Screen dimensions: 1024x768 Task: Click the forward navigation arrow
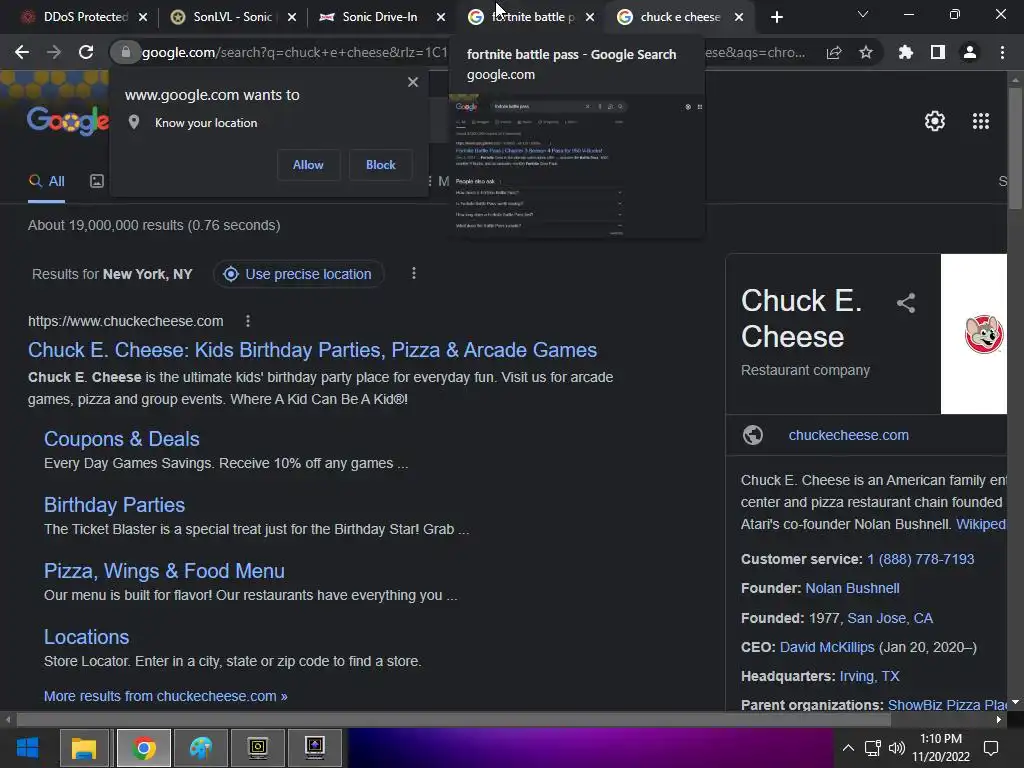(x=54, y=52)
